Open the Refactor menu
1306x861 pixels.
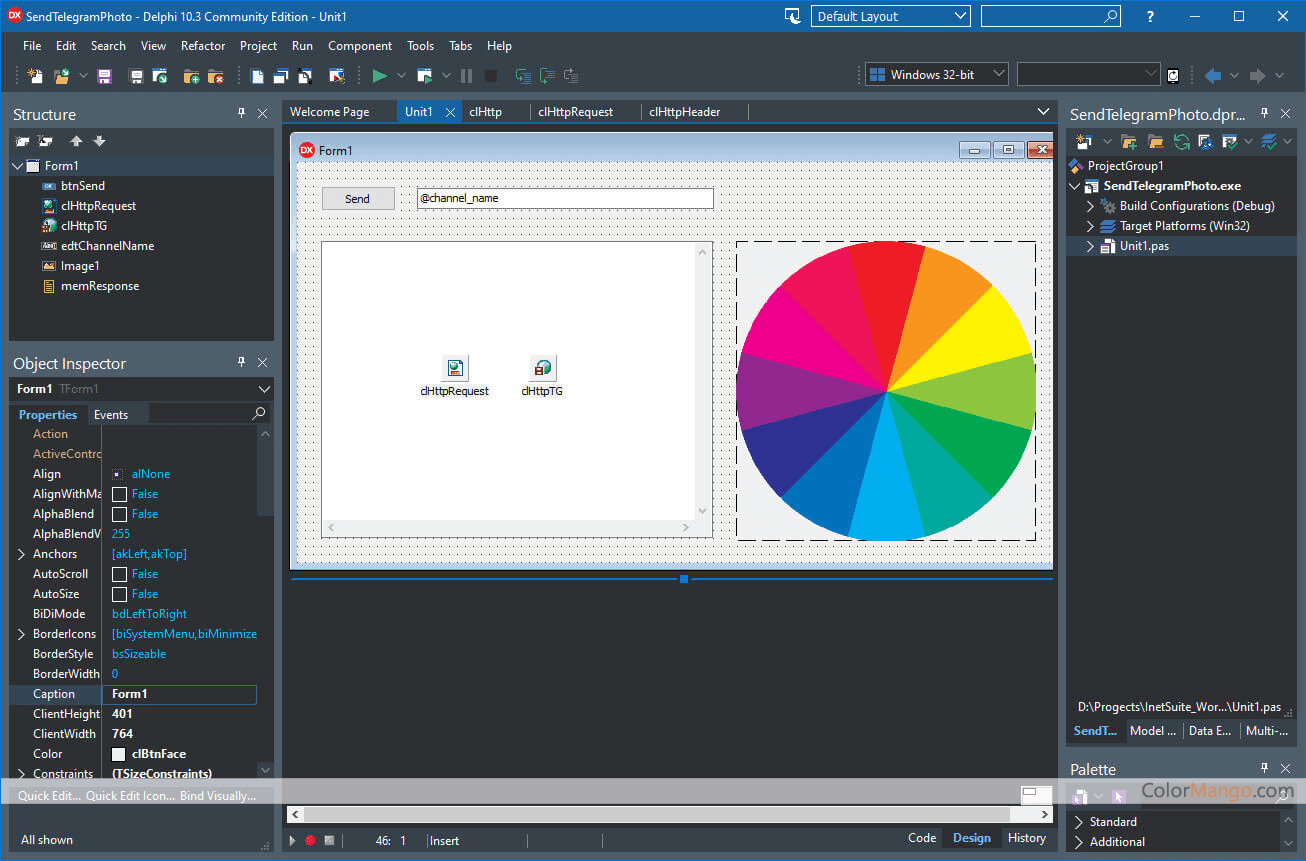(203, 46)
